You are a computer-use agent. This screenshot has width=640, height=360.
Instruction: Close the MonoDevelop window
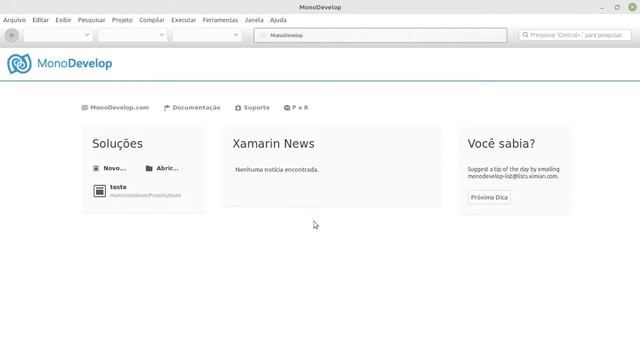click(632, 7)
